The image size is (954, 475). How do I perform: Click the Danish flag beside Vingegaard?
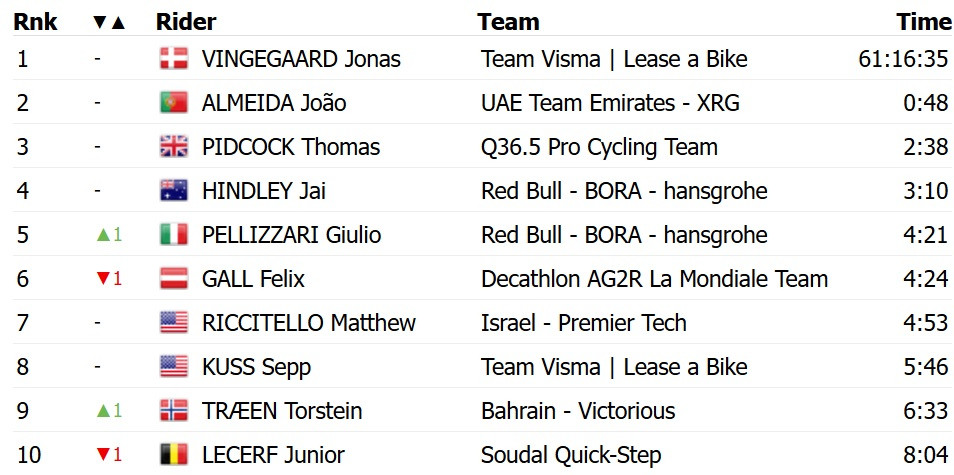point(173,59)
